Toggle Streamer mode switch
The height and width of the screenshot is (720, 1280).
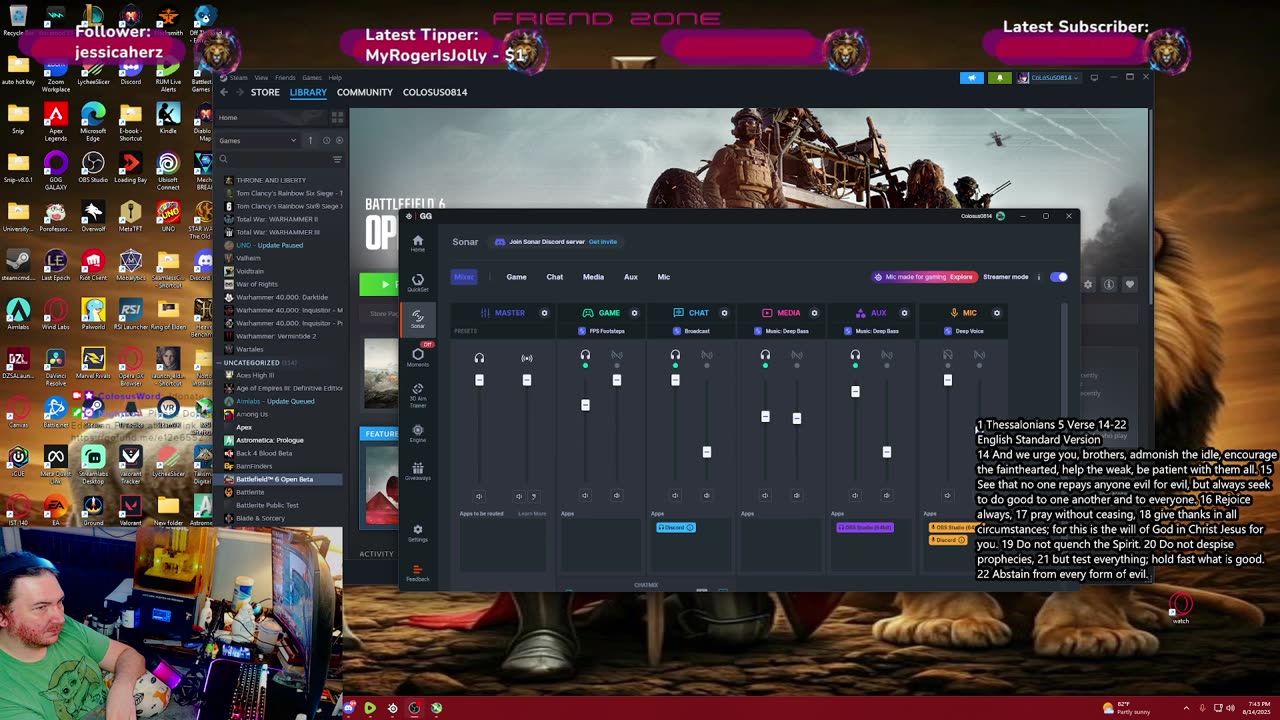pyautogui.click(x=1059, y=277)
